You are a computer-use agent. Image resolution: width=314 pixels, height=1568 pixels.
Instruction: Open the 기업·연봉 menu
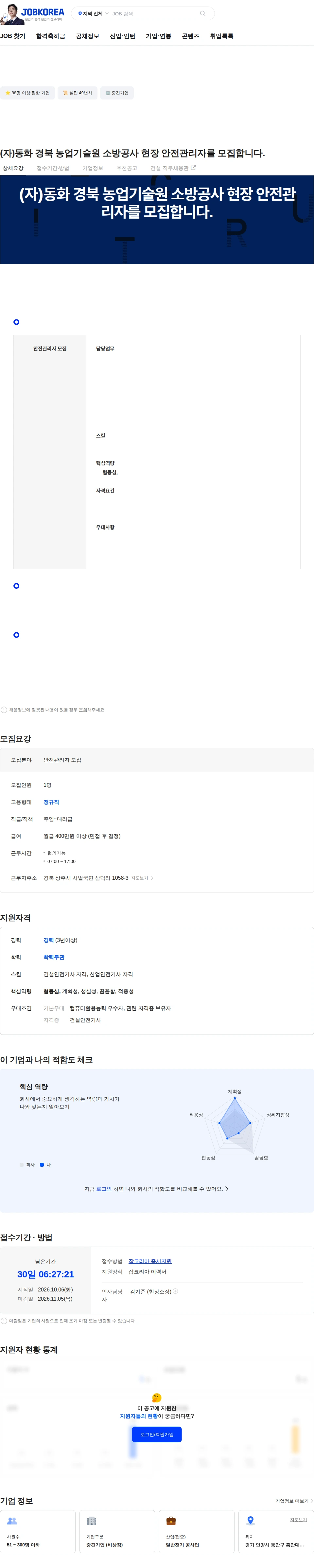(158, 37)
